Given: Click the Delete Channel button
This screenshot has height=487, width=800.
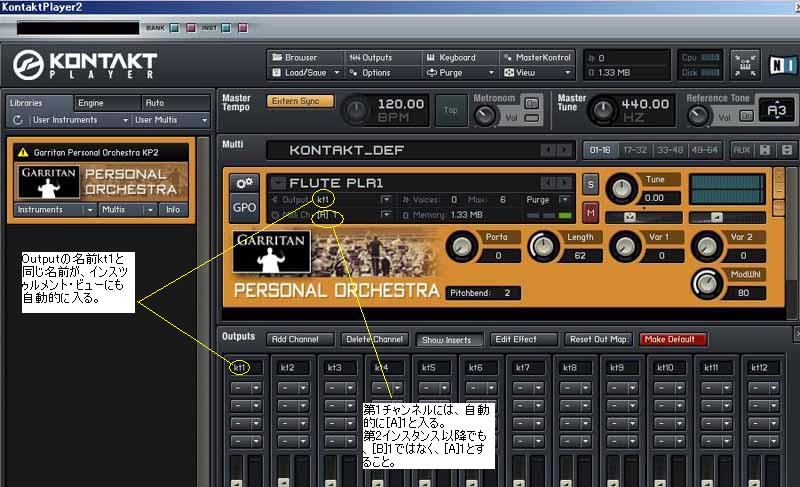Looking at the screenshot, I should tap(374, 339).
